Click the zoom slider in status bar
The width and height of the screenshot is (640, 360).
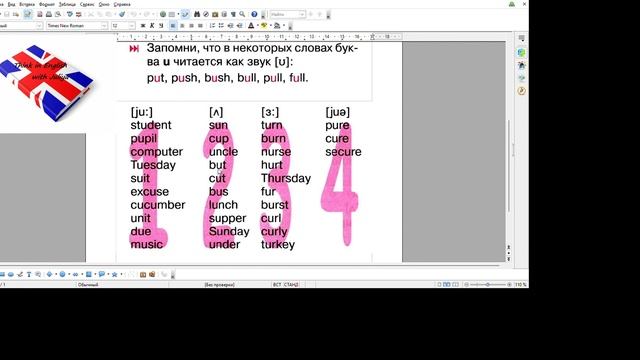pos(488,284)
